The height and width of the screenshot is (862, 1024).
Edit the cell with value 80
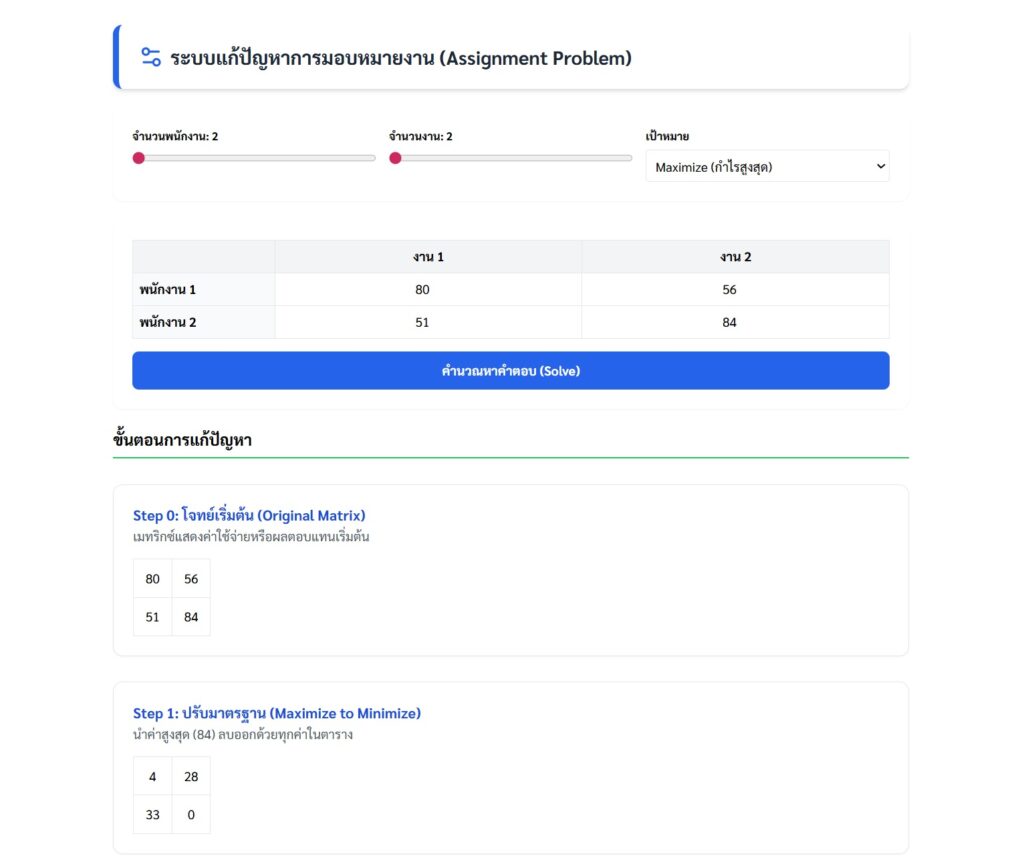point(428,290)
